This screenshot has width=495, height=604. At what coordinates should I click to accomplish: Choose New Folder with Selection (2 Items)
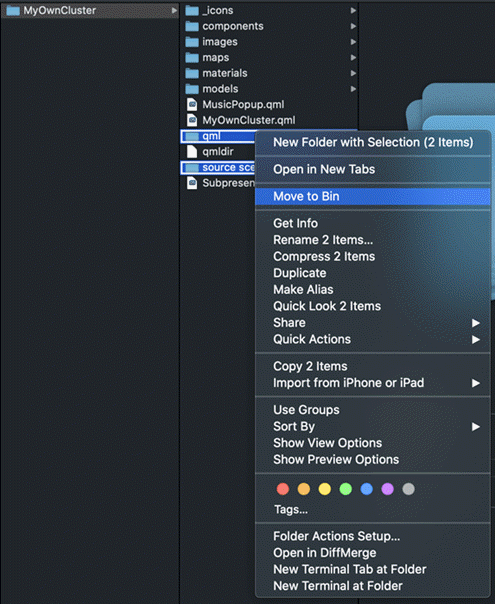point(373,143)
